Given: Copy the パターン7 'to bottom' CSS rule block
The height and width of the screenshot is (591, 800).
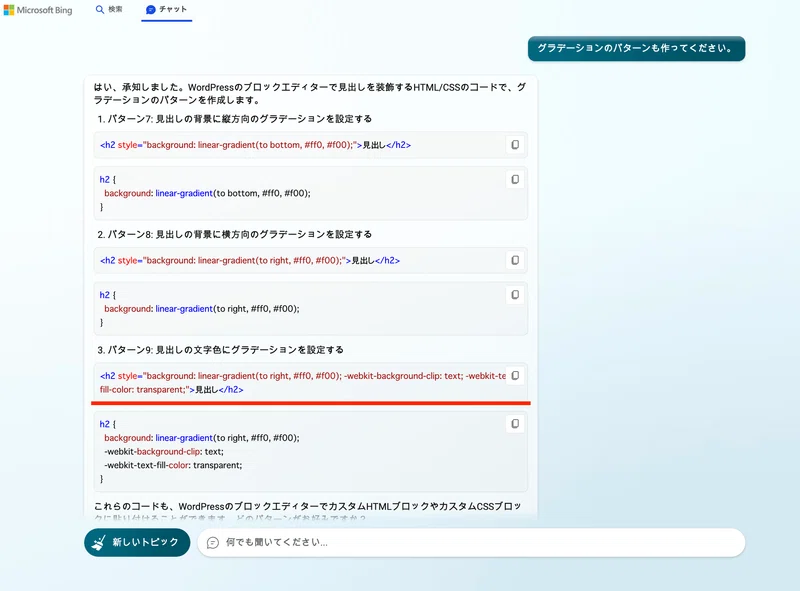Looking at the screenshot, I should [515, 180].
